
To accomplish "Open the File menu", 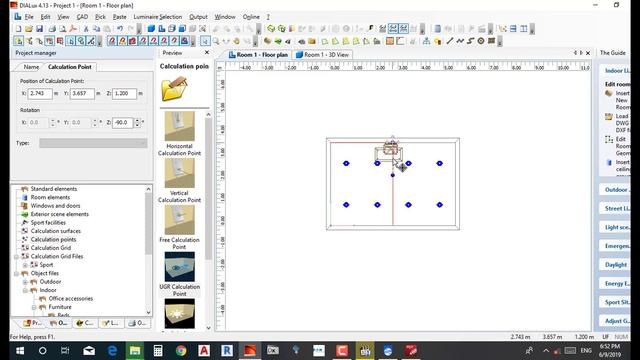I will click(x=29, y=17).
